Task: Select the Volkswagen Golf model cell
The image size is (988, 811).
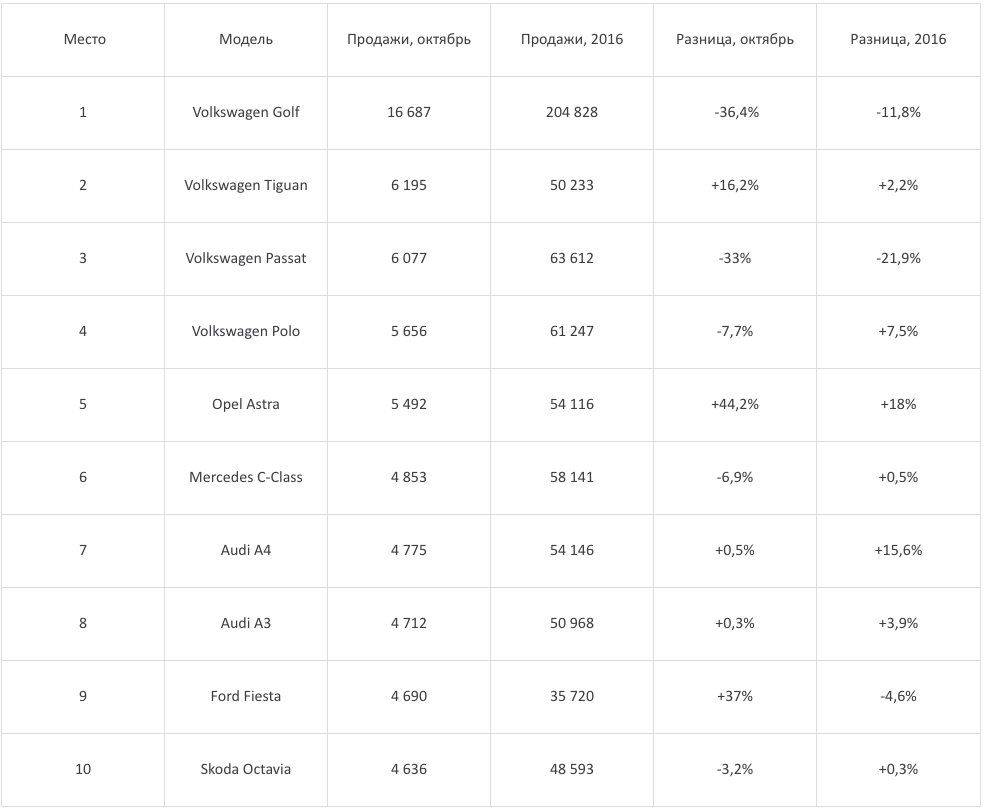Action: pyautogui.click(x=246, y=112)
